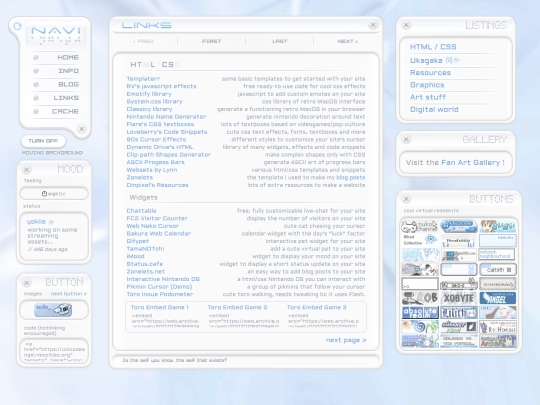This screenshot has width=540, height=405.
Task: Go to the NEXT links page
Action: click(x=347, y=41)
